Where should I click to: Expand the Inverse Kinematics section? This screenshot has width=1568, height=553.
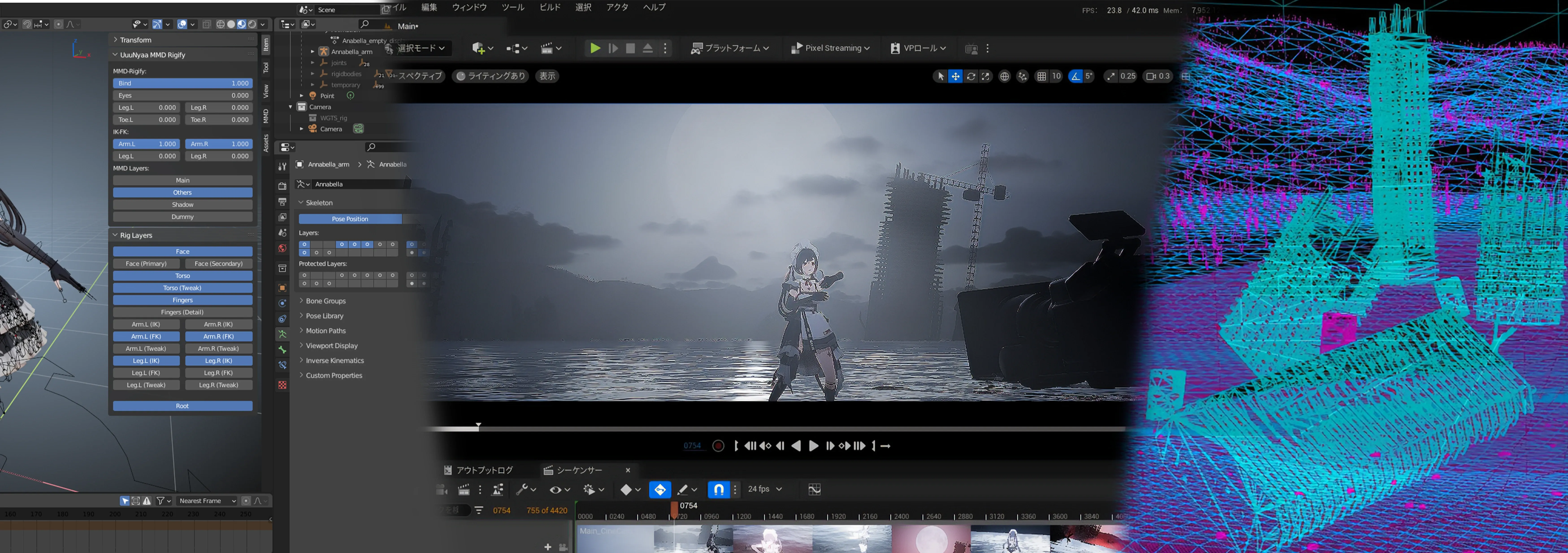(334, 361)
